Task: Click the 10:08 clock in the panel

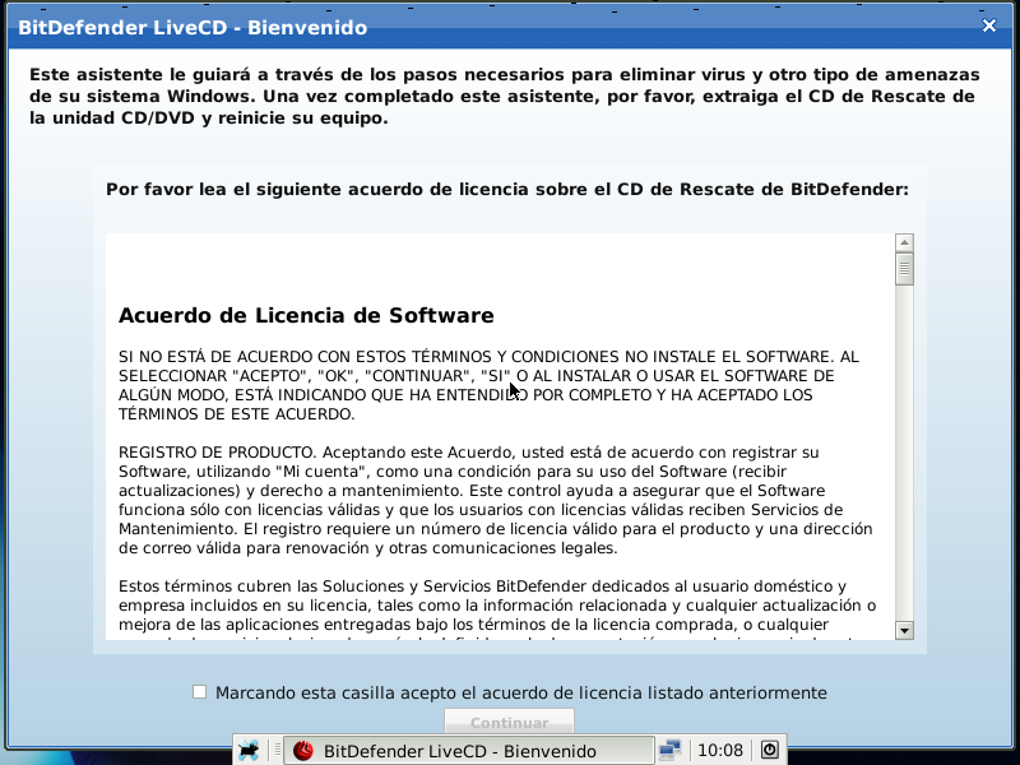Action: pyautogui.click(x=720, y=751)
